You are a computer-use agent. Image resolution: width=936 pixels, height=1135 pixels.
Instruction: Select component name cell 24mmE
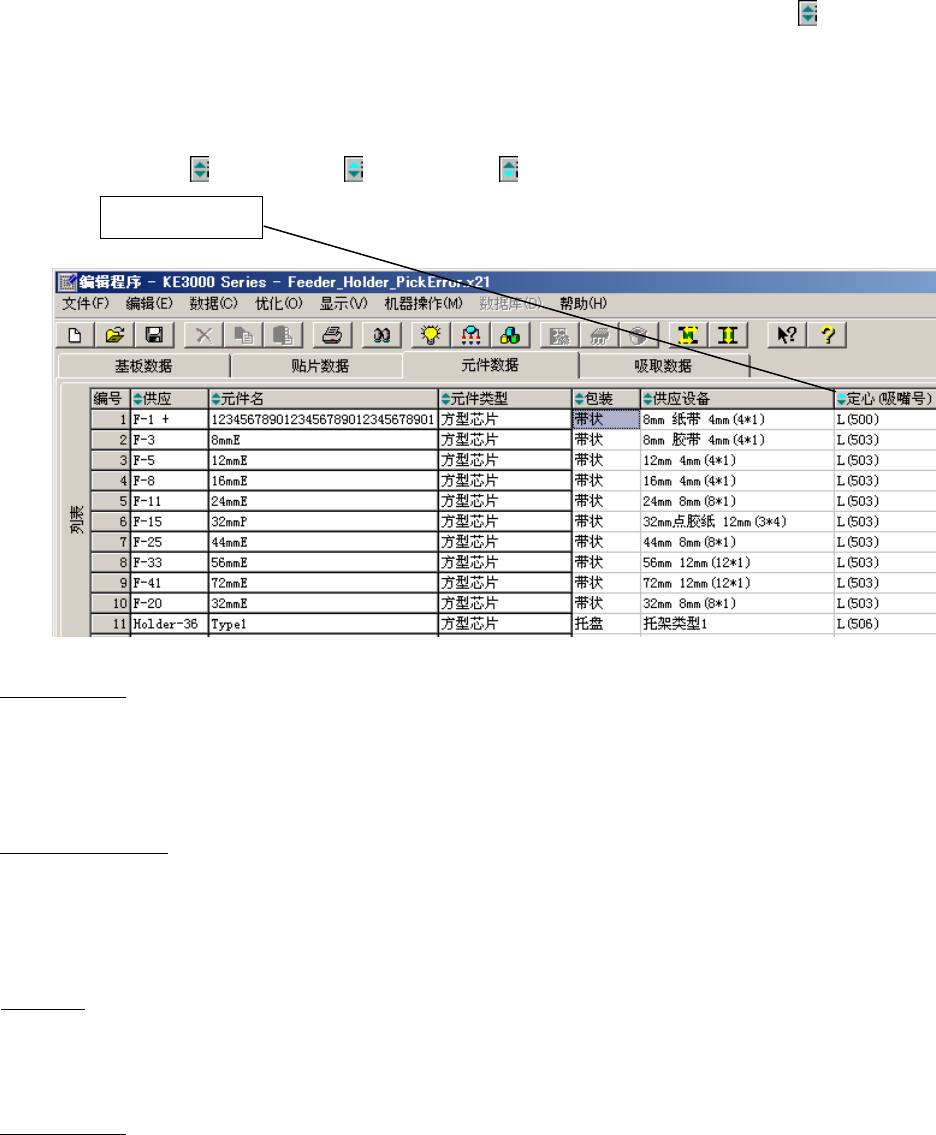324,501
